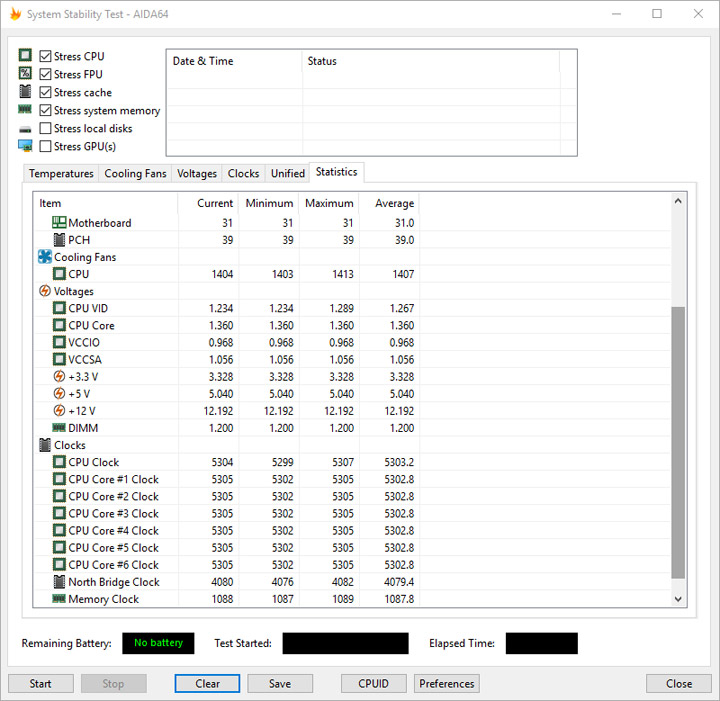
Task: Open Preferences
Action: [446, 684]
